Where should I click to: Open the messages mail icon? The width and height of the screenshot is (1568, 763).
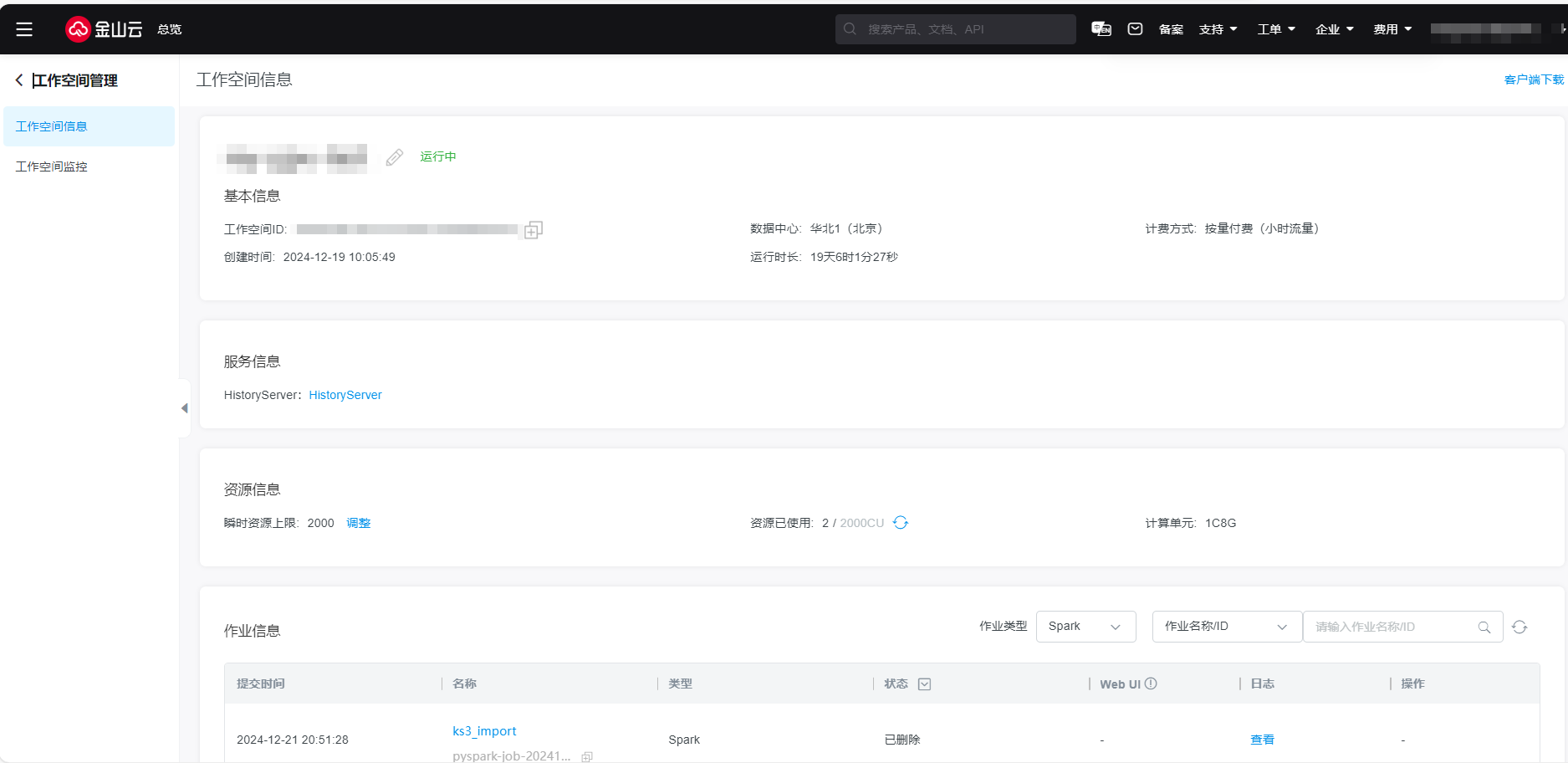pyautogui.click(x=1135, y=29)
